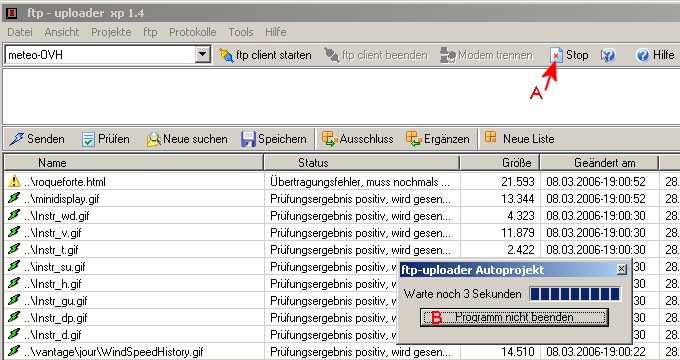The width and height of the screenshot is (680, 360).
Task: Click the warning icon beside roqueforte.html
Action: pos(14,181)
